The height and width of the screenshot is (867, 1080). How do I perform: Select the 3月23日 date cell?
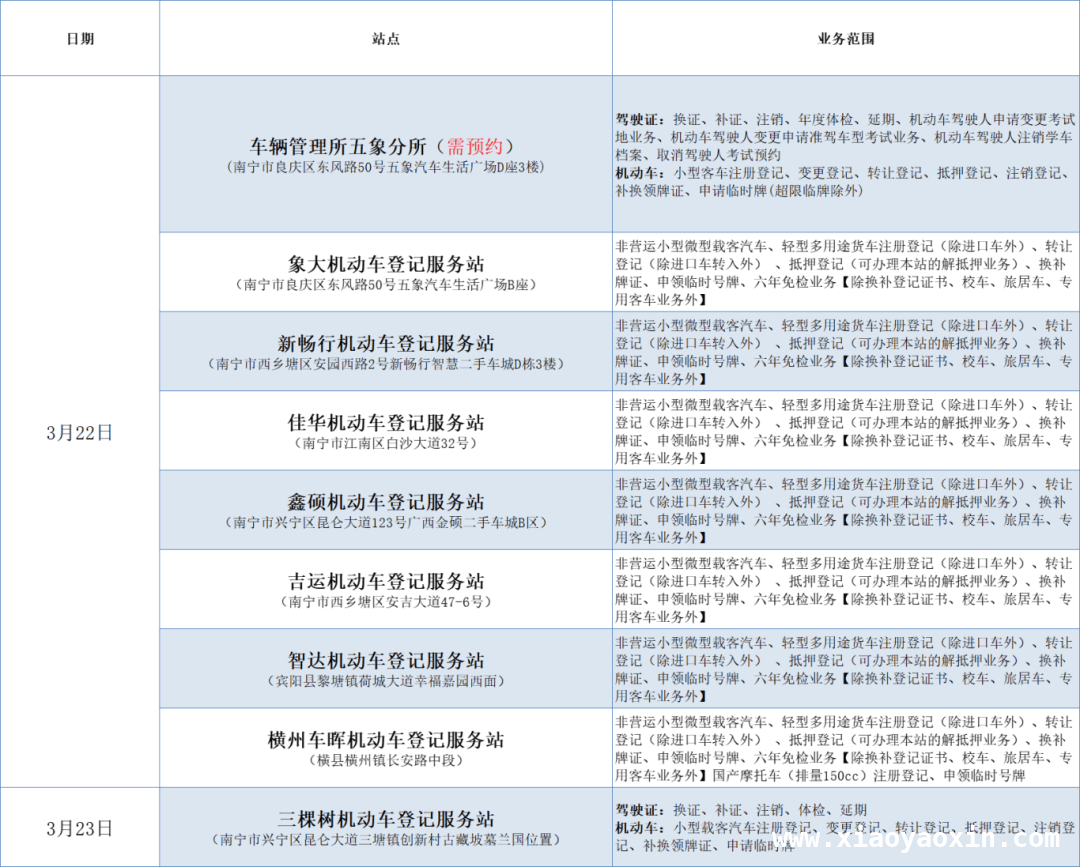tap(79, 828)
